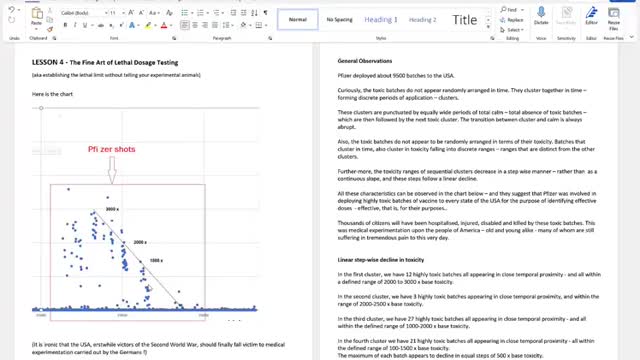
Task: Expand the Styles gallery More arrow
Action: (488, 27)
